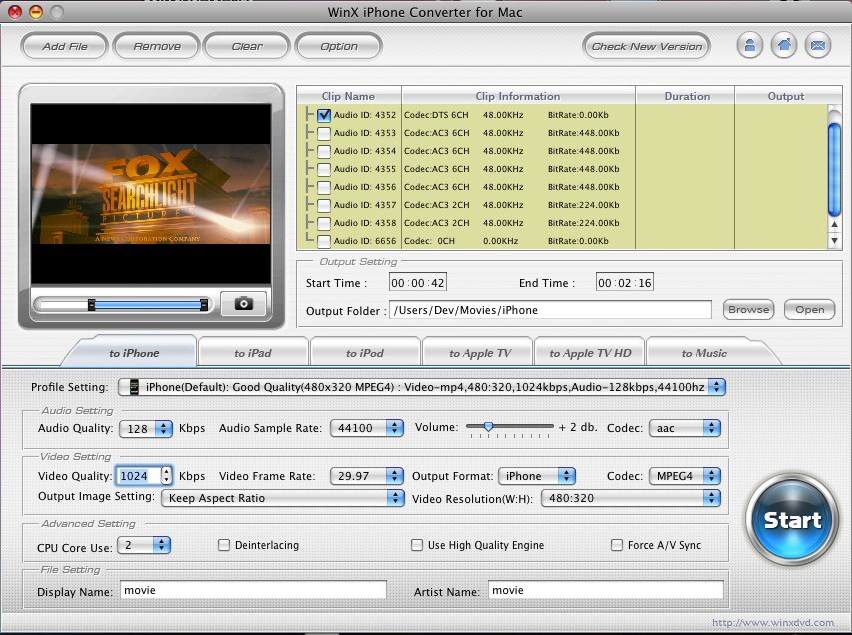Open the home page icon button
This screenshot has height=635, width=852.
(784, 46)
